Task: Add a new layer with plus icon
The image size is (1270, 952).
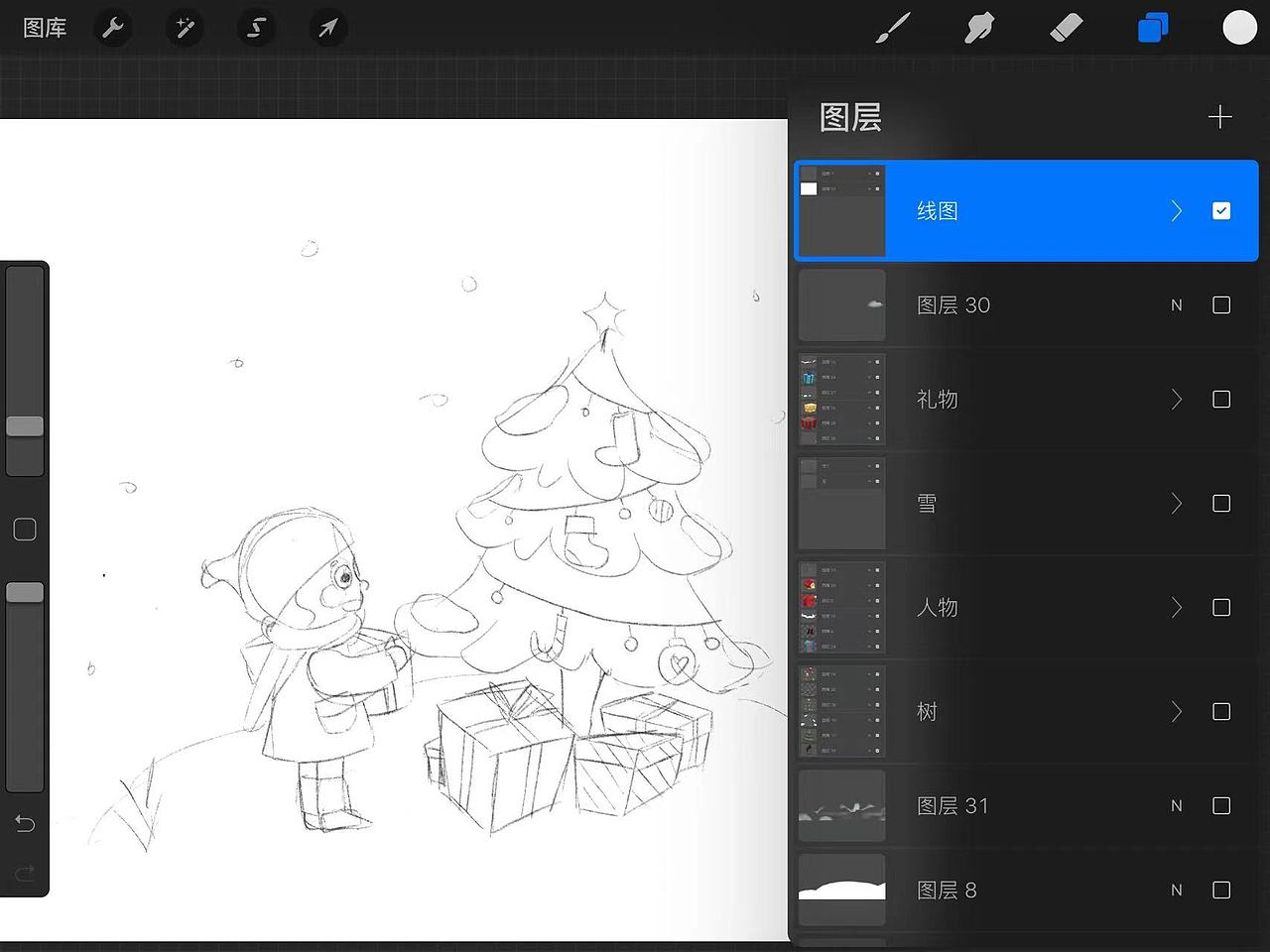Action: pos(1220,117)
